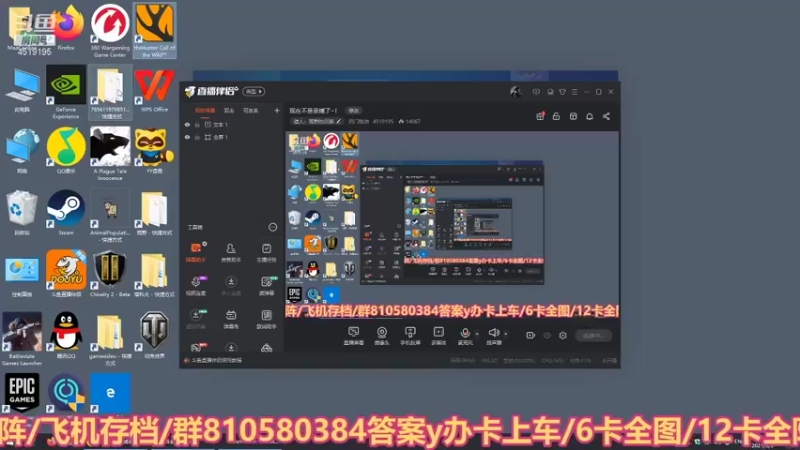This screenshot has width=800, height=450.
Task: Mute the 扬声器 speaker
Action: (x=493, y=336)
